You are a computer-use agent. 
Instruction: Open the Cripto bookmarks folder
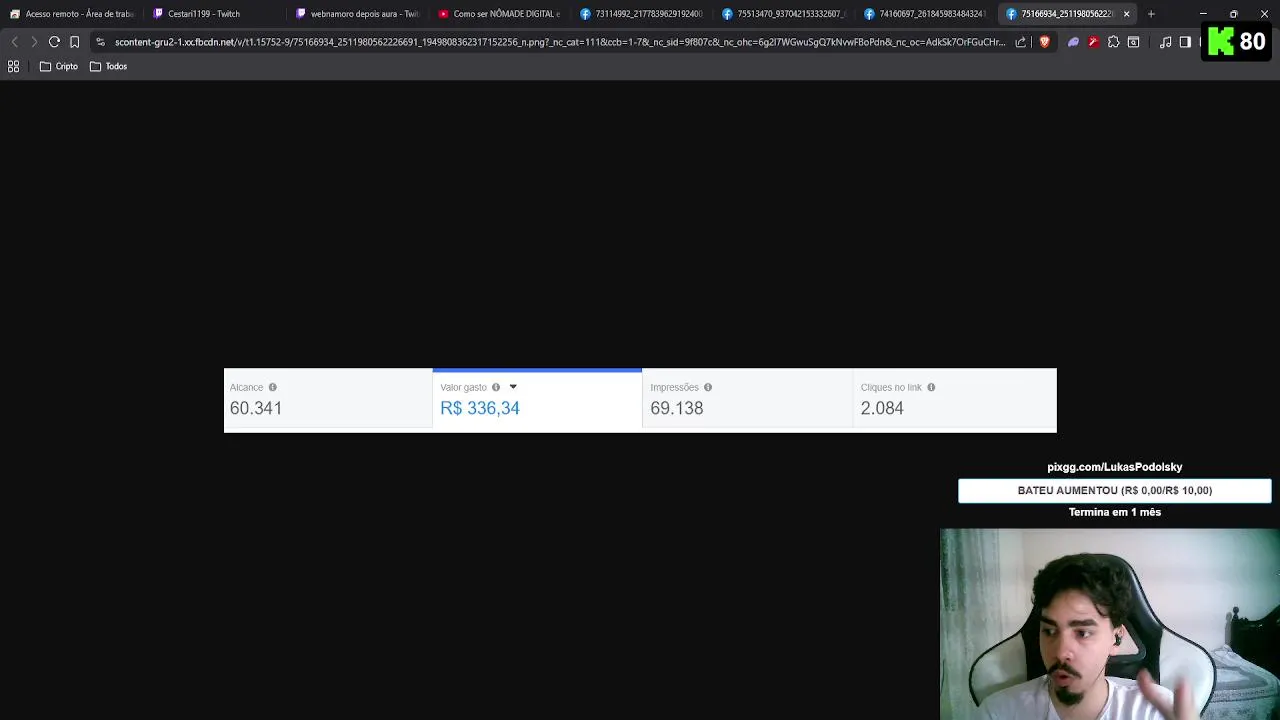pos(59,66)
